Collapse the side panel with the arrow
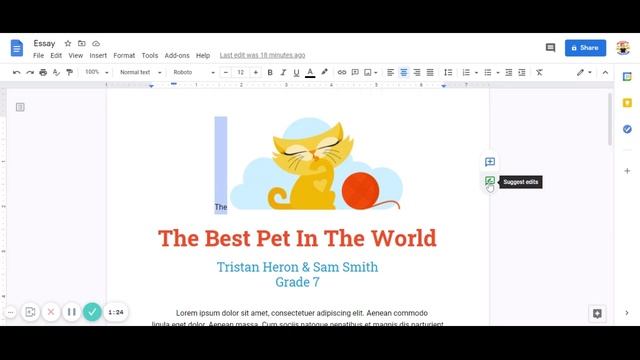This screenshot has width=640, height=360. 627,313
